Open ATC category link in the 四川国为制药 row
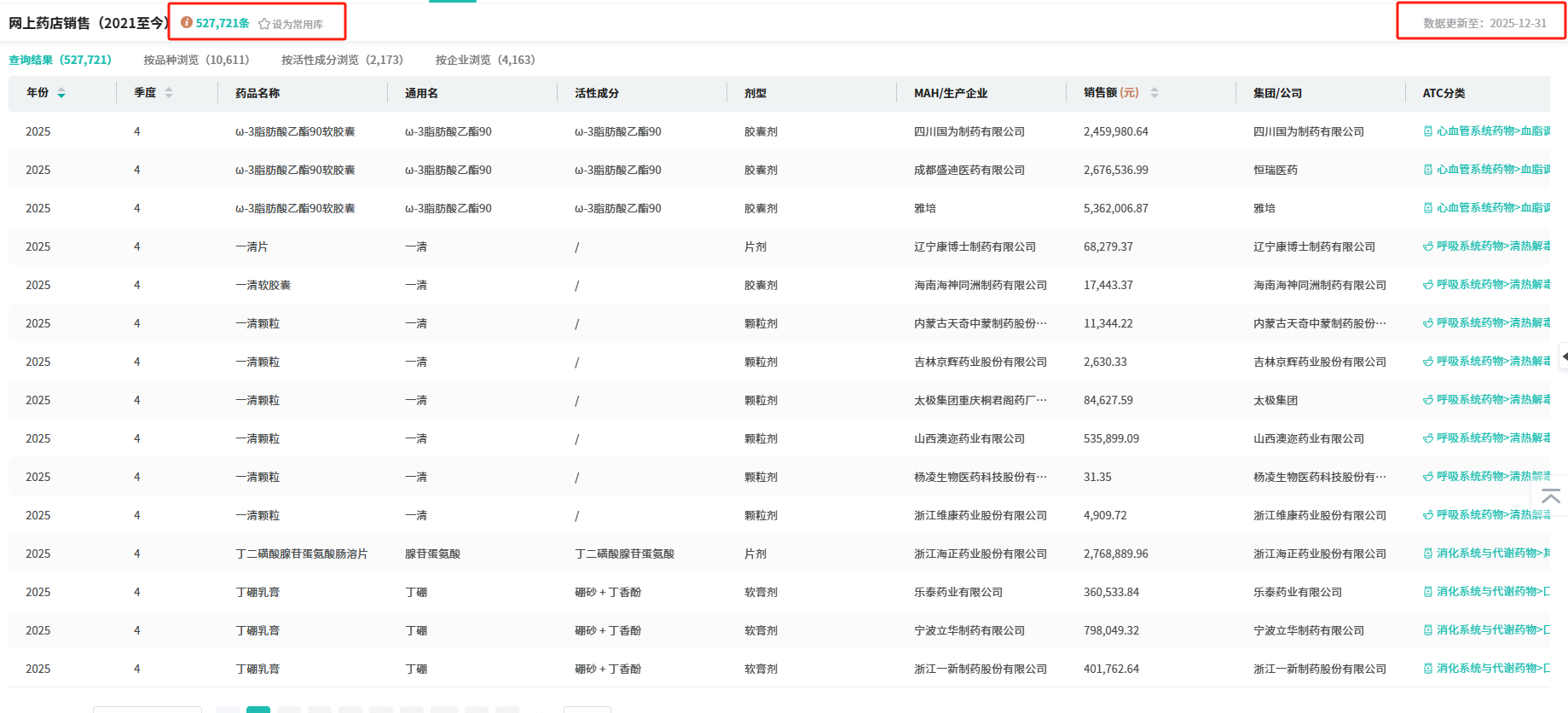This screenshot has width=1568, height=713. click(x=1492, y=131)
